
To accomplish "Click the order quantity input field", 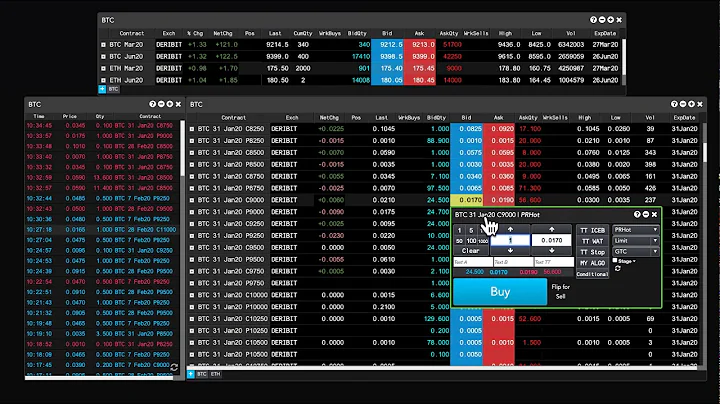I will (510, 240).
